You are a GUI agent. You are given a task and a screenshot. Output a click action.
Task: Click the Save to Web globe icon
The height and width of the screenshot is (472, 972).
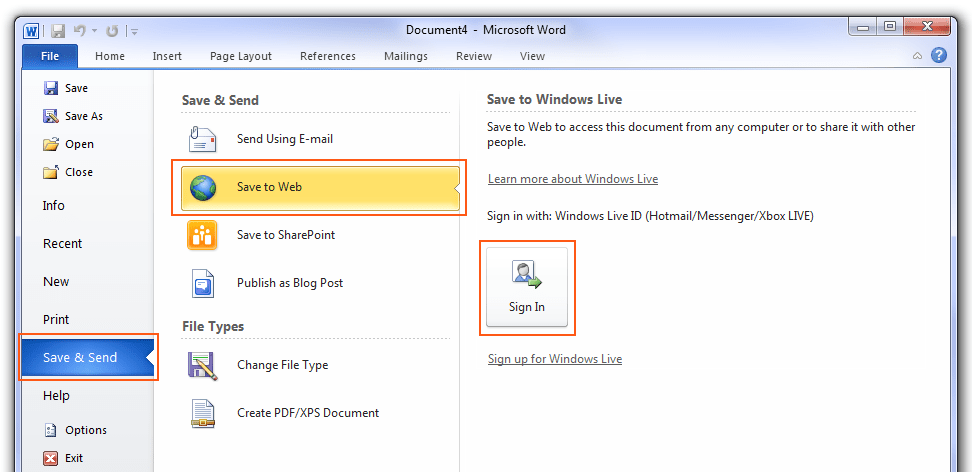(203, 187)
